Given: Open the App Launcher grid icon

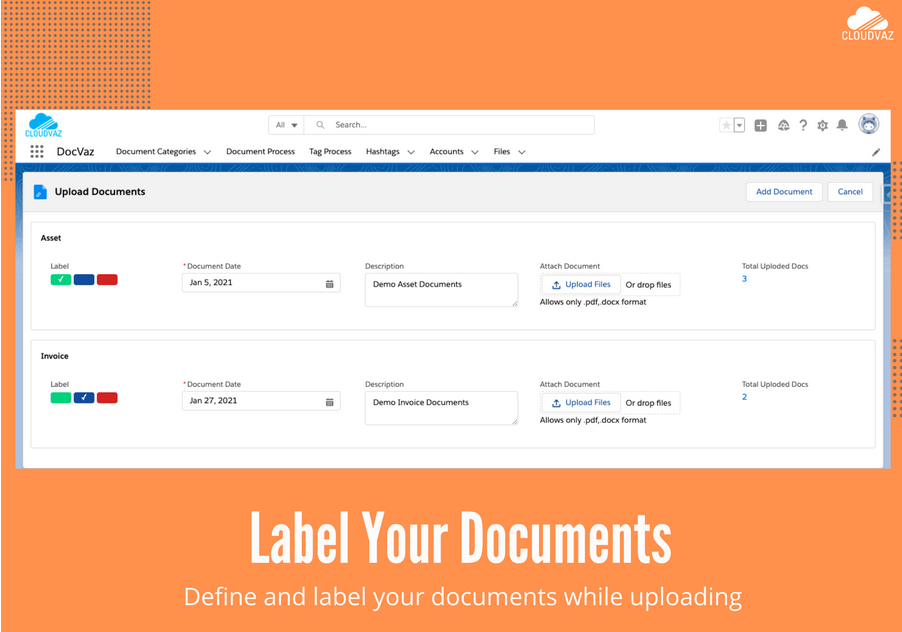Looking at the screenshot, I should tap(37, 151).
